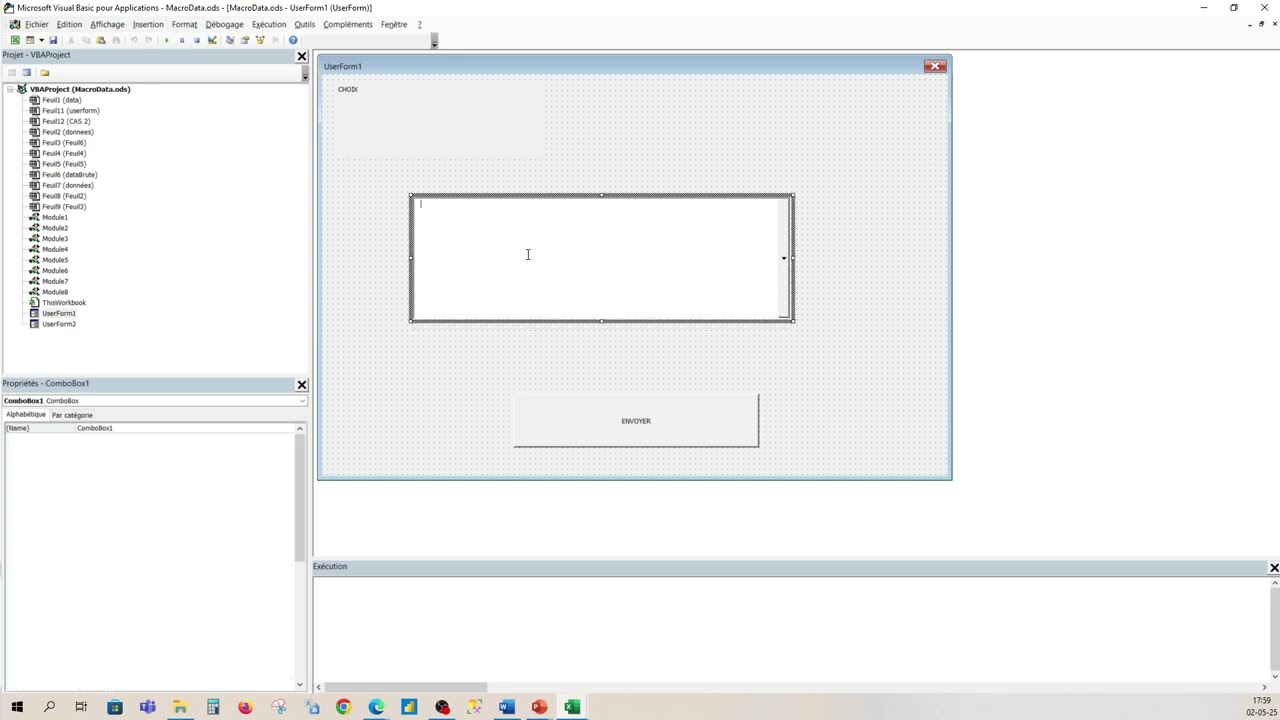Select Feuil1 (data) in project tree
Viewport: 1280px width, 720px height.
(x=61, y=100)
